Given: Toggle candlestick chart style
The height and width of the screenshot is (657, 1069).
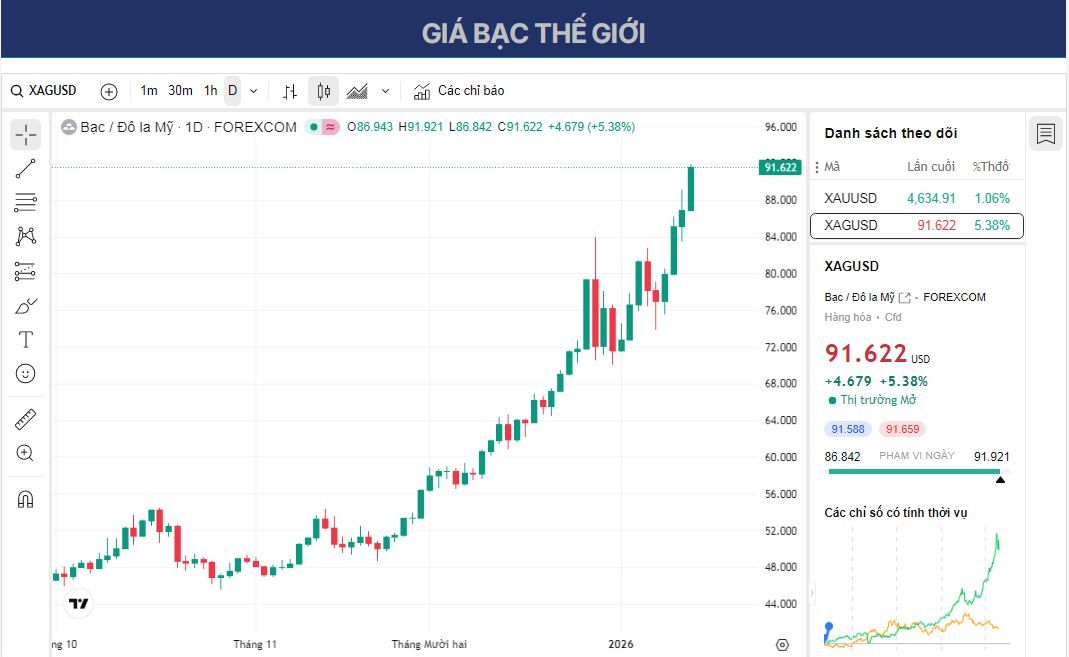Looking at the screenshot, I should [x=322, y=90].
